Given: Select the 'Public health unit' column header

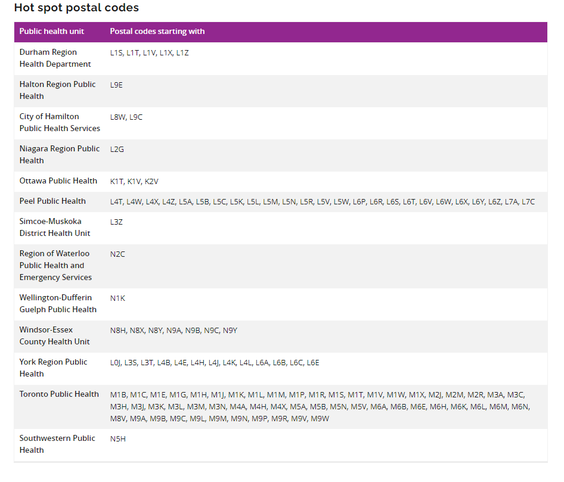Looking at the screenshot, I should [51, 31].
